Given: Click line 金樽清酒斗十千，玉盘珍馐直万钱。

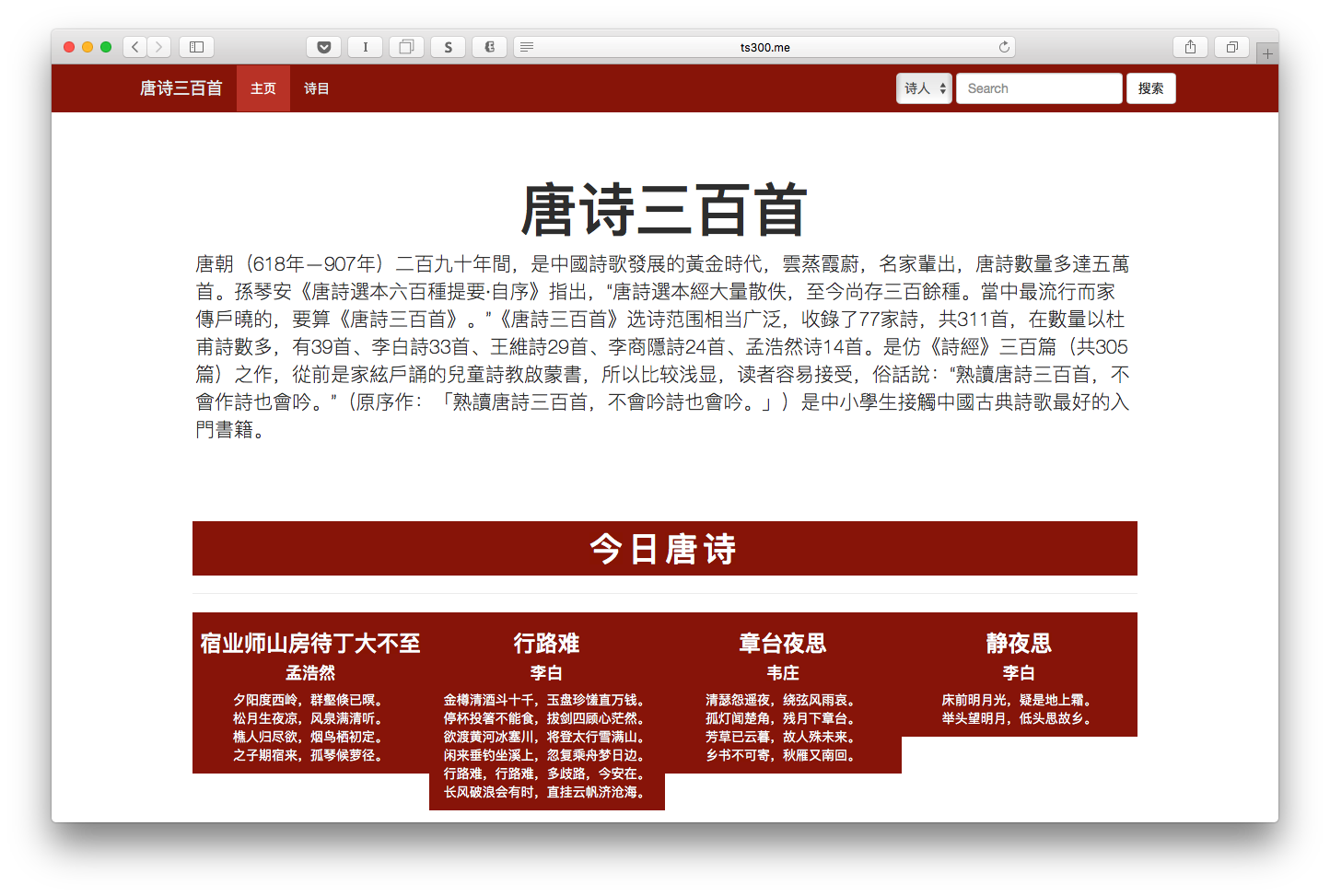Looking at the screenshot, I should 547,700.
